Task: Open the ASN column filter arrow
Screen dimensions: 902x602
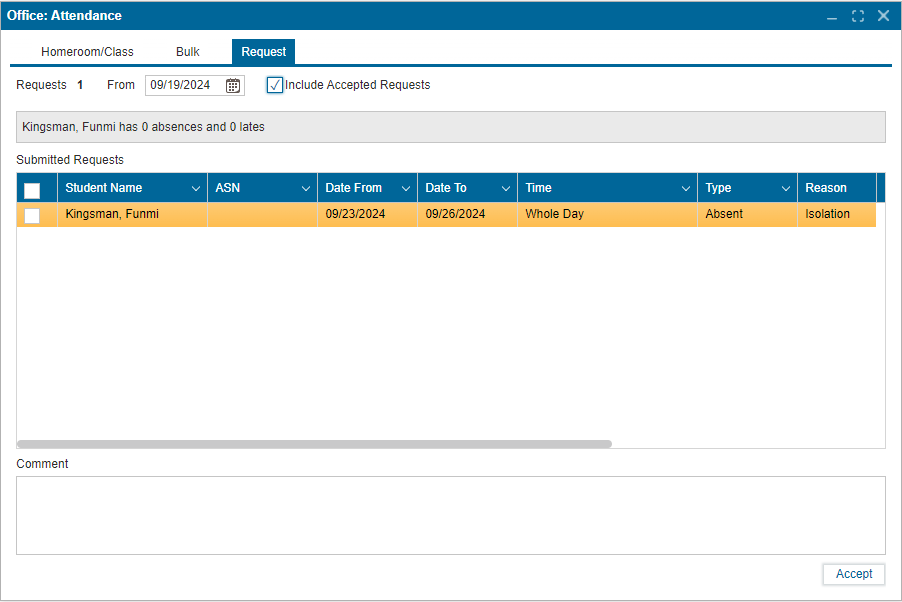Action: click(306, 189)
